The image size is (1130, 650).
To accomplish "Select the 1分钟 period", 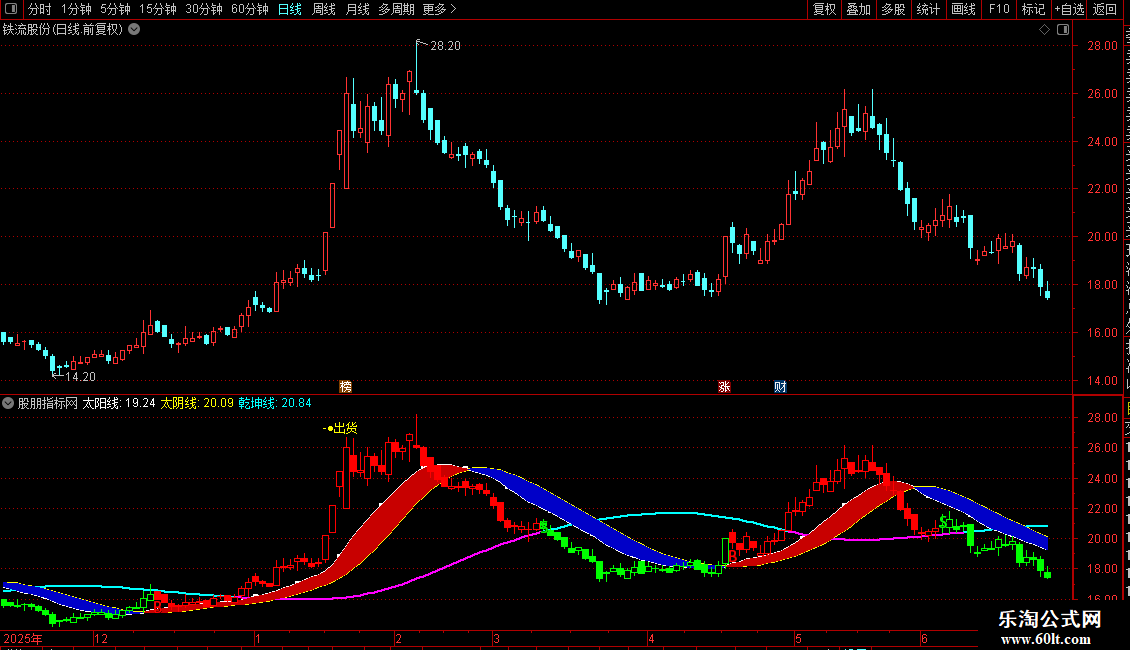I will point(76,9).
